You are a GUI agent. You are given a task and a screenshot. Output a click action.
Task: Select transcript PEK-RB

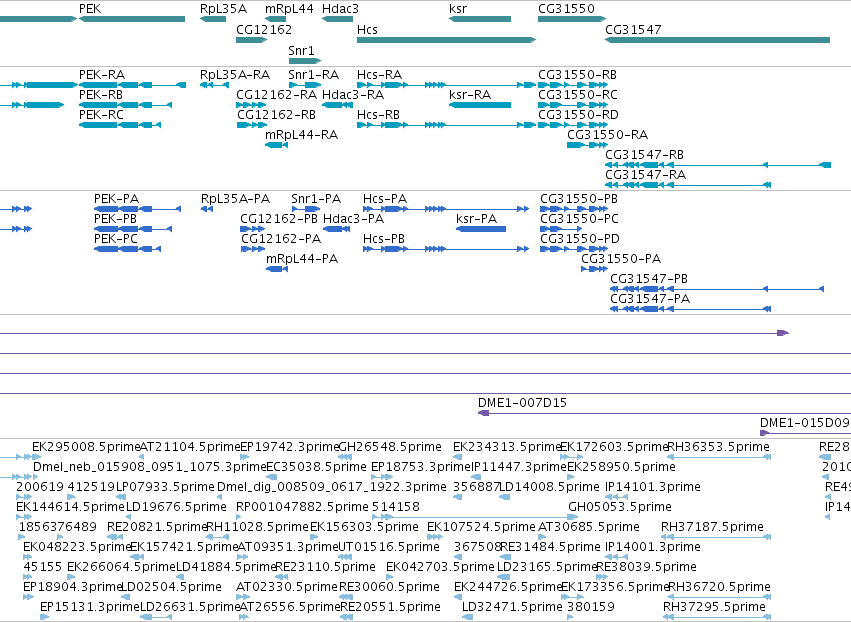125,105
